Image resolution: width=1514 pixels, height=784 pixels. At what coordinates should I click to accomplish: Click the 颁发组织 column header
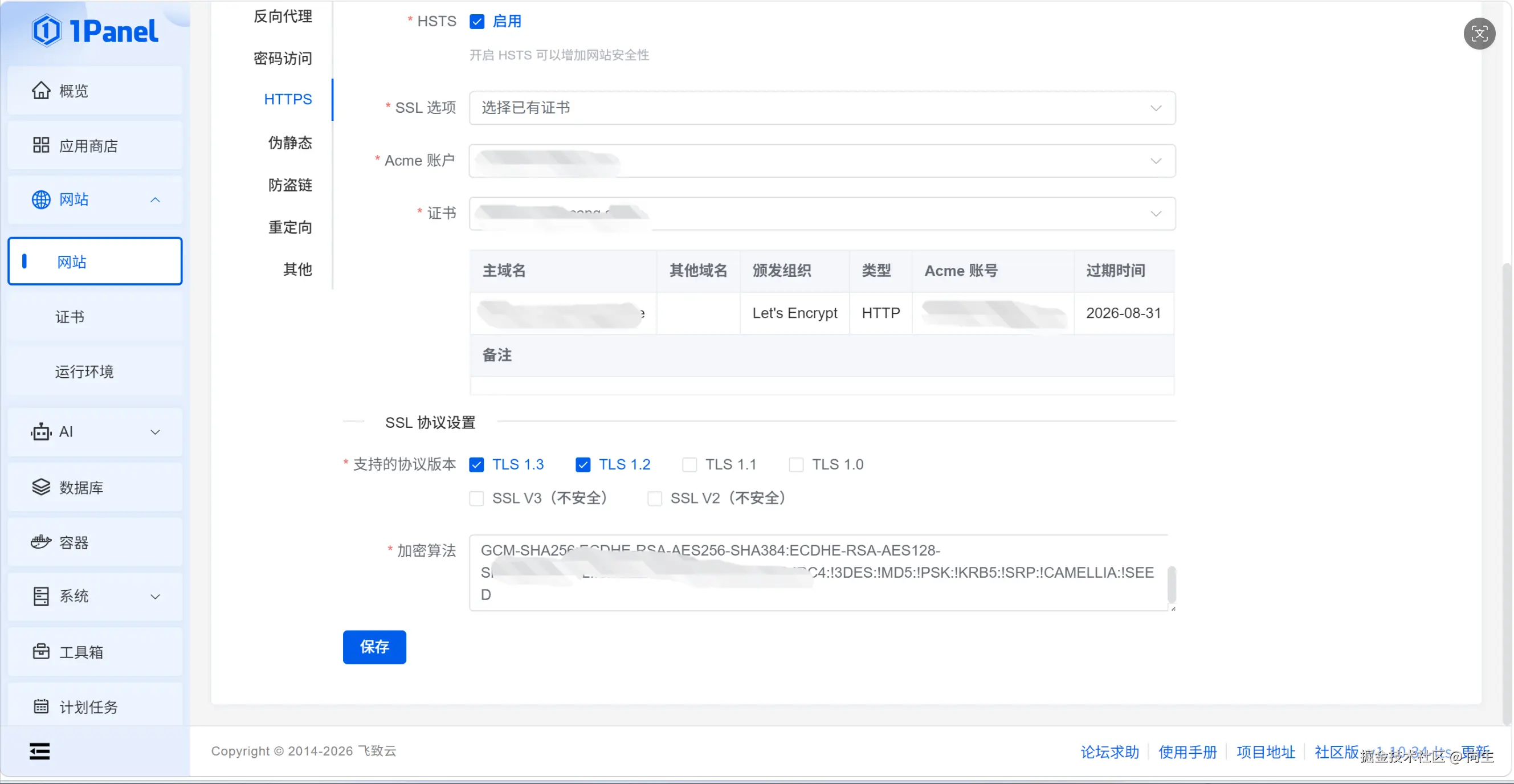pyautogui.click(x=795, y=271)
